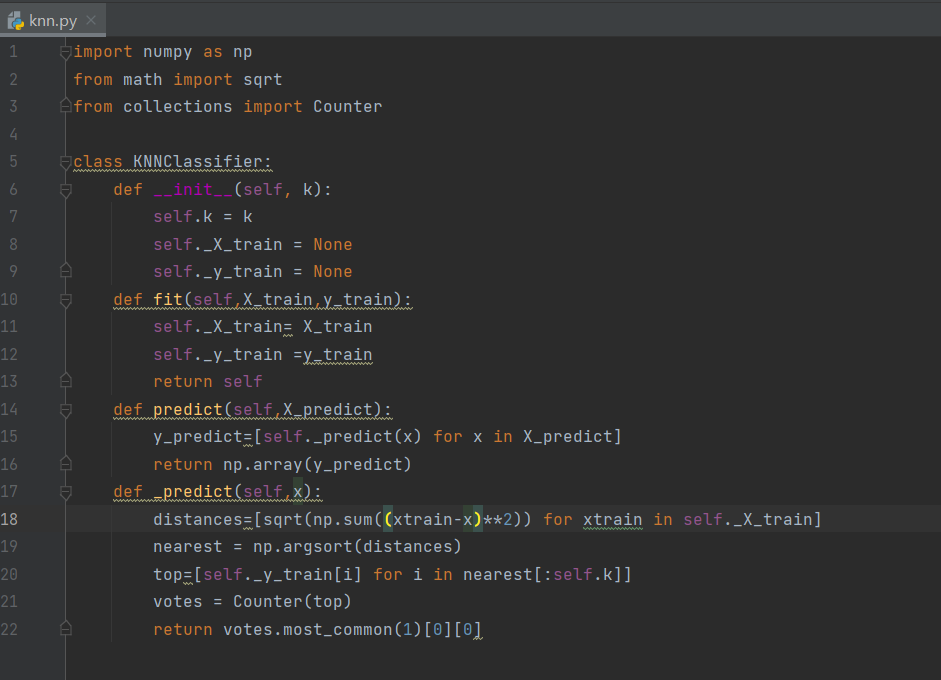Click 'distances' variable on line 18
The height and width of the screenshot is (680, 941).
(x=197, y=519)
